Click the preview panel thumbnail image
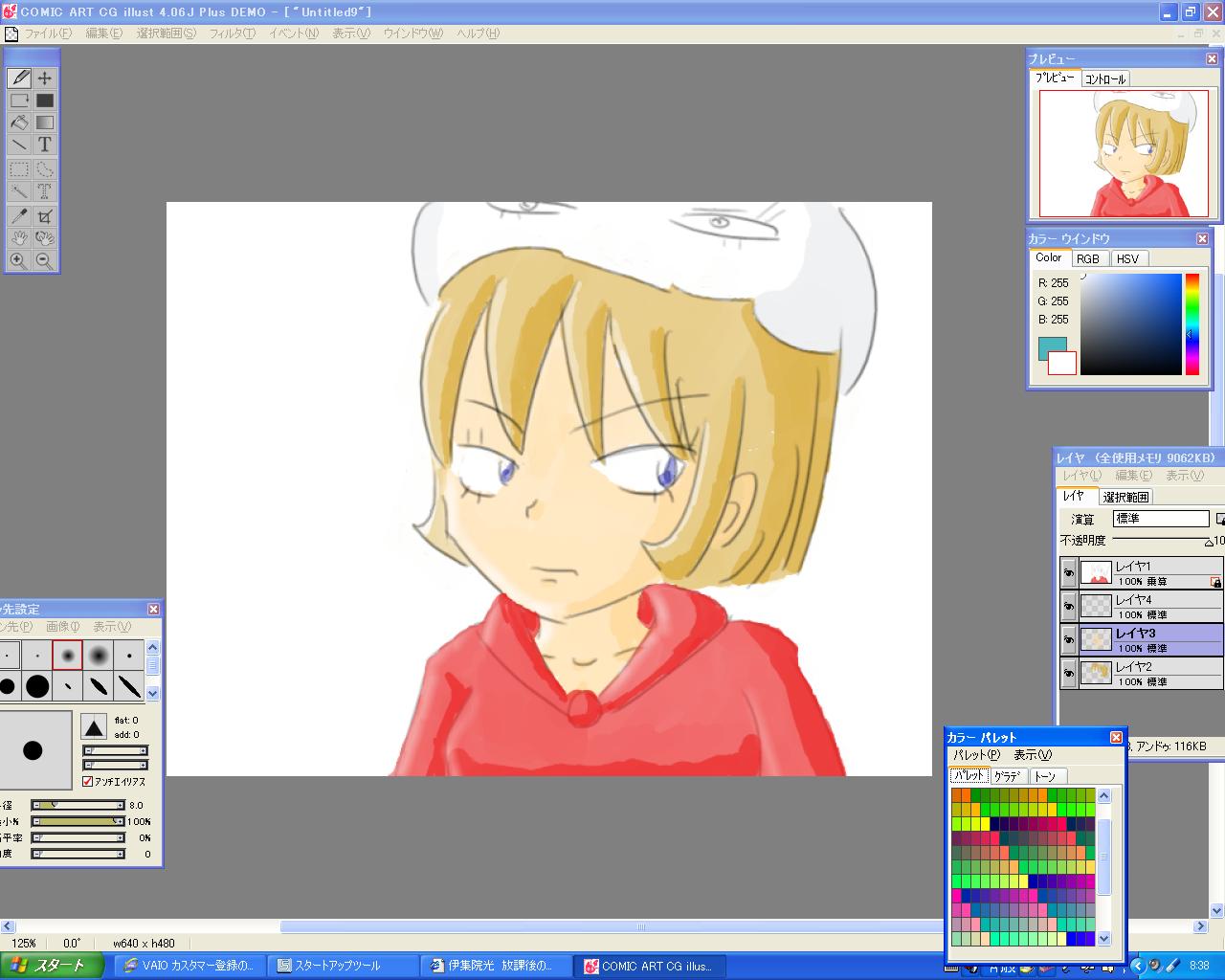1225x980 pixels. [1123, 154]
